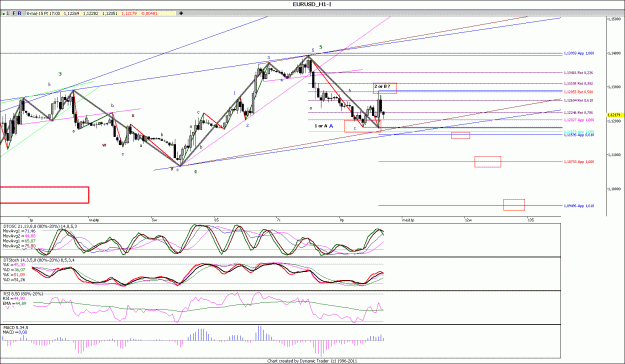Click the black diamond crosshair icon

click(181, 13)
